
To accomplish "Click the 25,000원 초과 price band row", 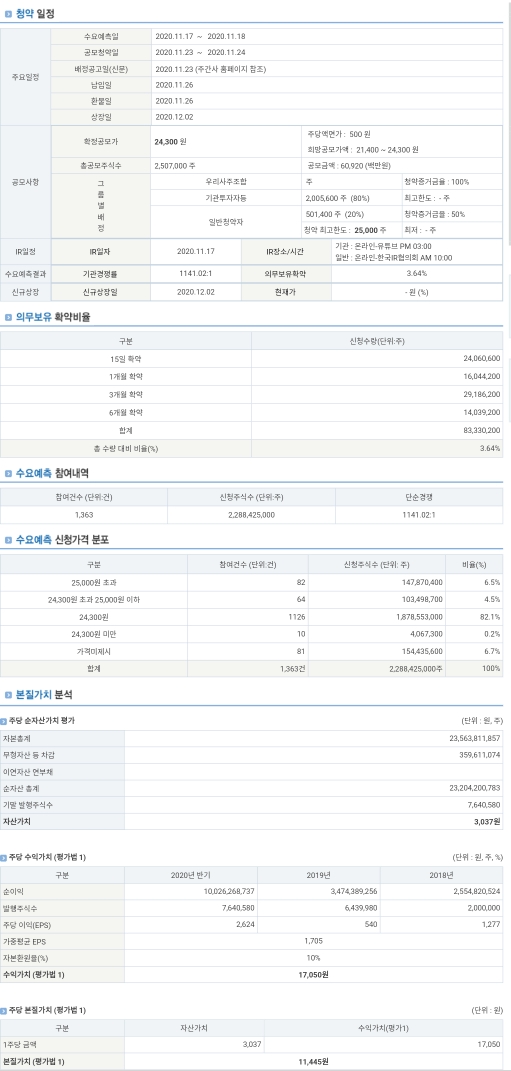I will click(251, 583).
